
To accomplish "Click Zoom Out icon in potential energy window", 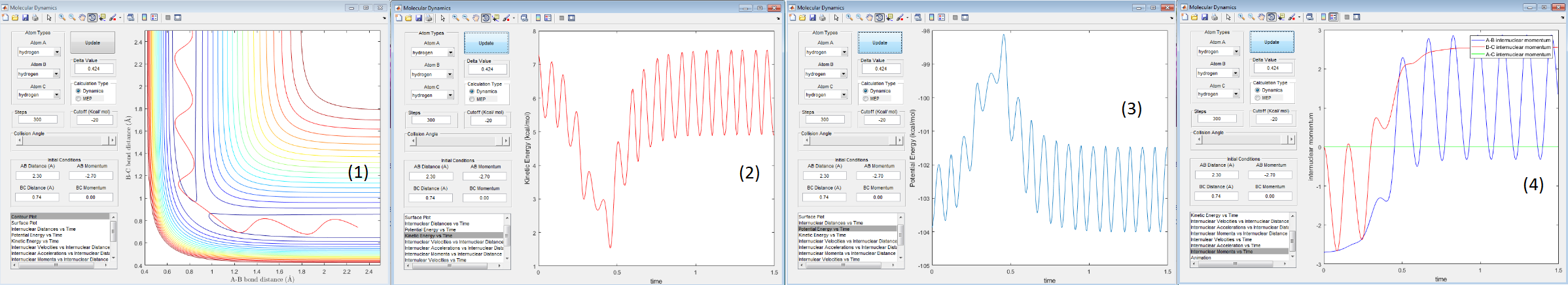I will click(859, 18).
